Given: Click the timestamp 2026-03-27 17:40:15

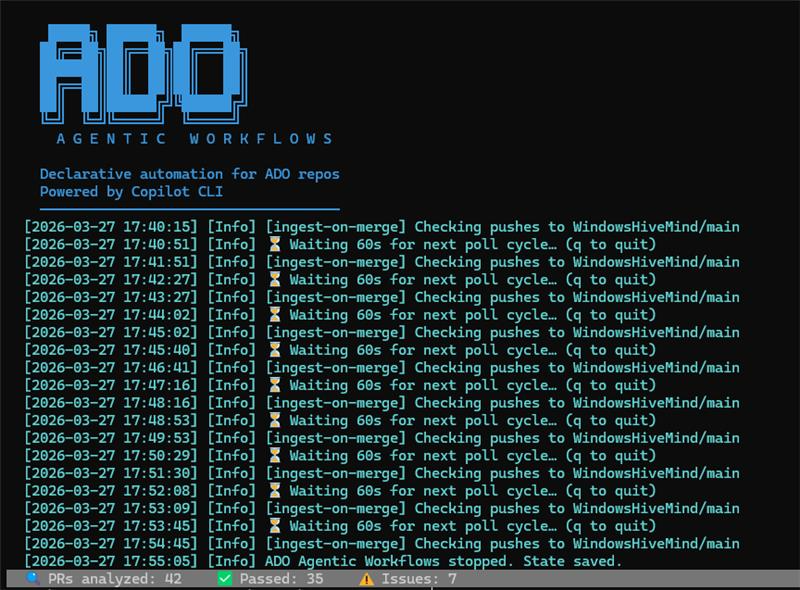Looking at the screenshot, I should coord(111,227).
